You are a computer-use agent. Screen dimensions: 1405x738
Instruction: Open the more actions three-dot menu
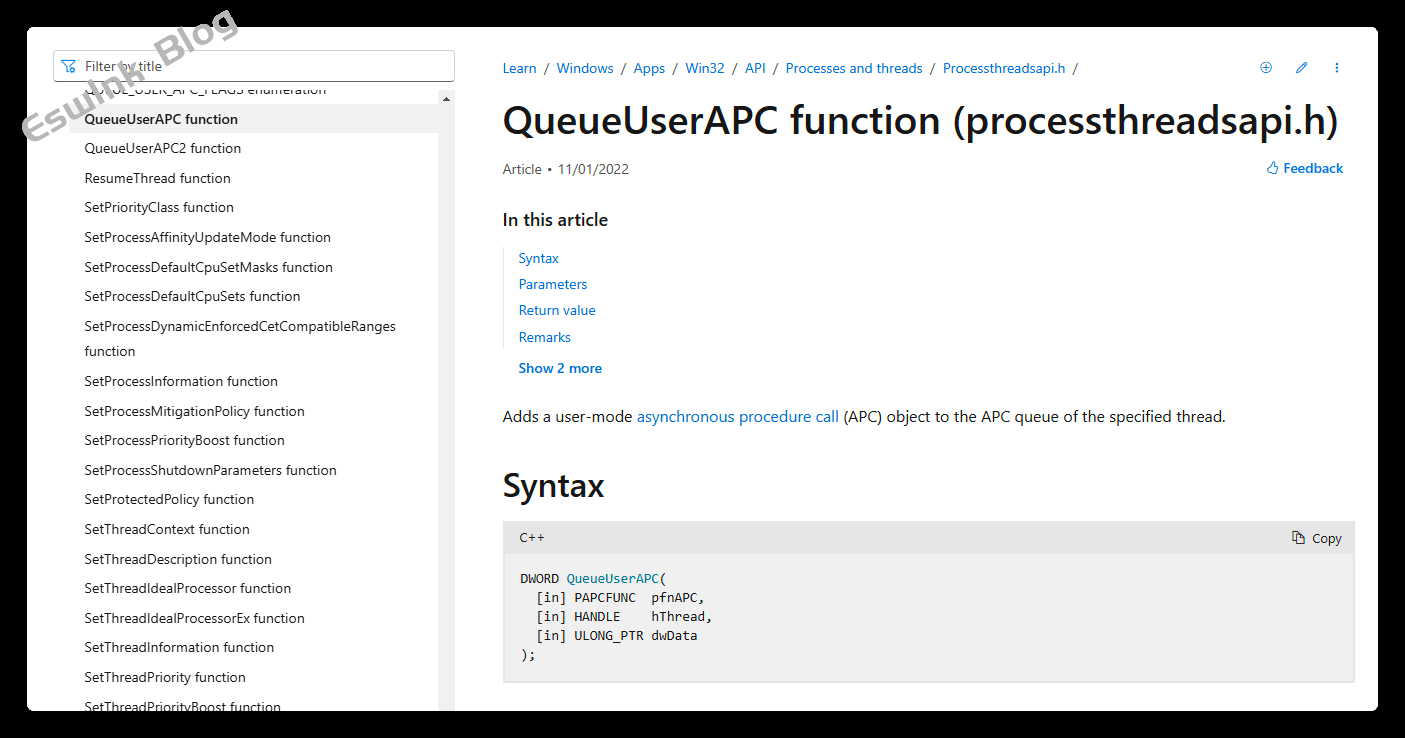[x=1337, y=68]
